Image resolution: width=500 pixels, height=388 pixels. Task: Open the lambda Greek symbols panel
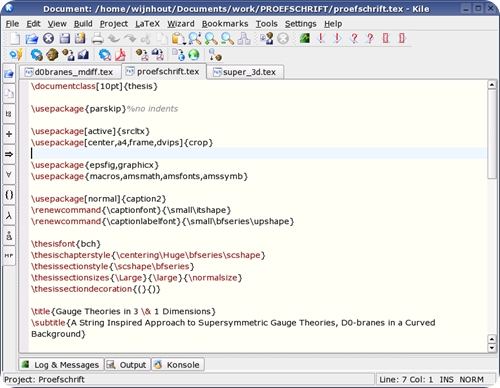click(9, 215)
